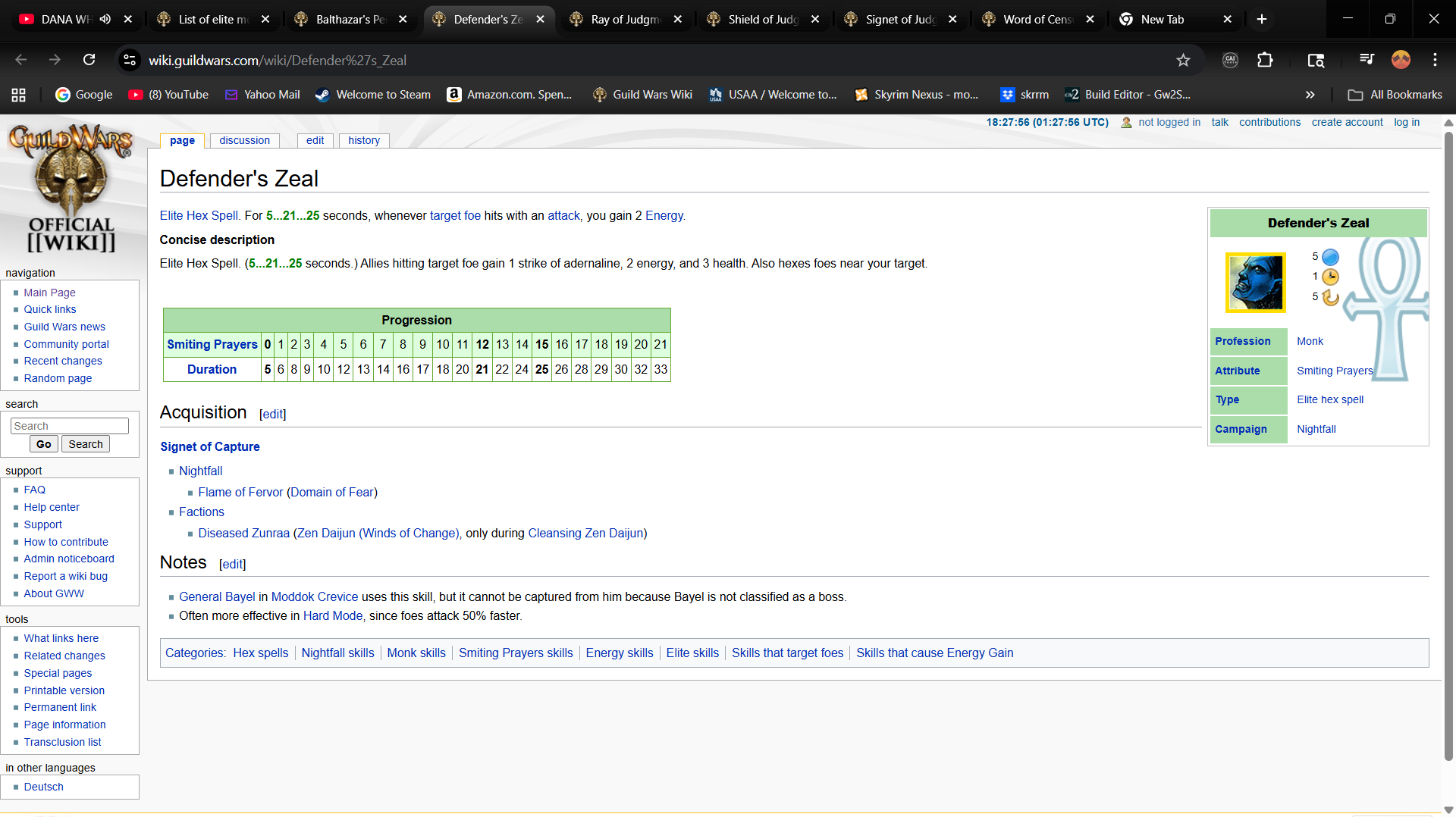The image size is (1456, 817).
Task: Click the activation time icon in infobox
Action: [x=1330, y=277]
